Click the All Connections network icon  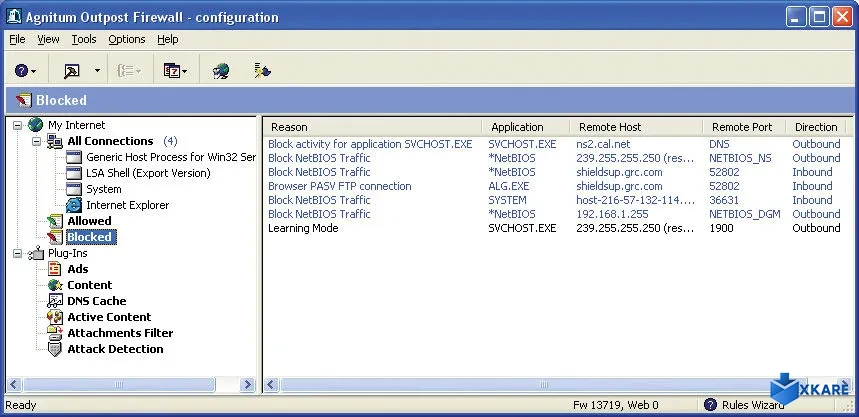click(55, 141)
